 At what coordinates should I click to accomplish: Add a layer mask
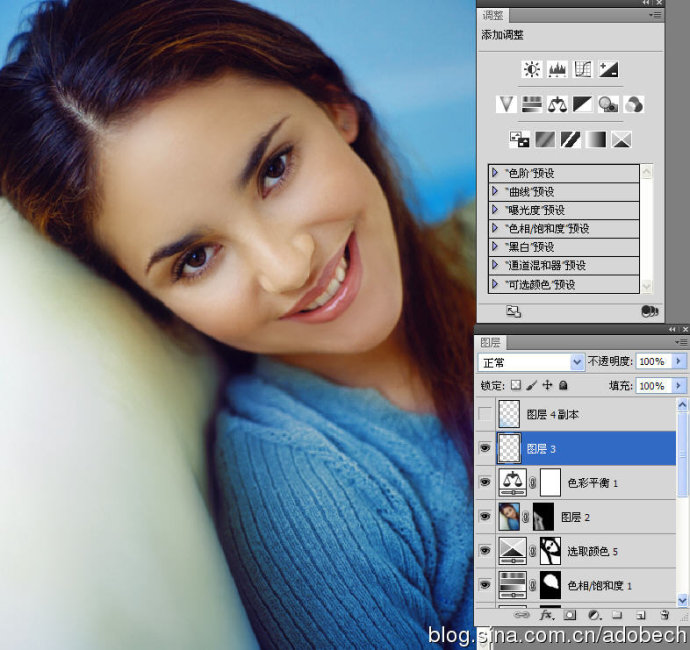pyautogui.click(x=570, y=615)
